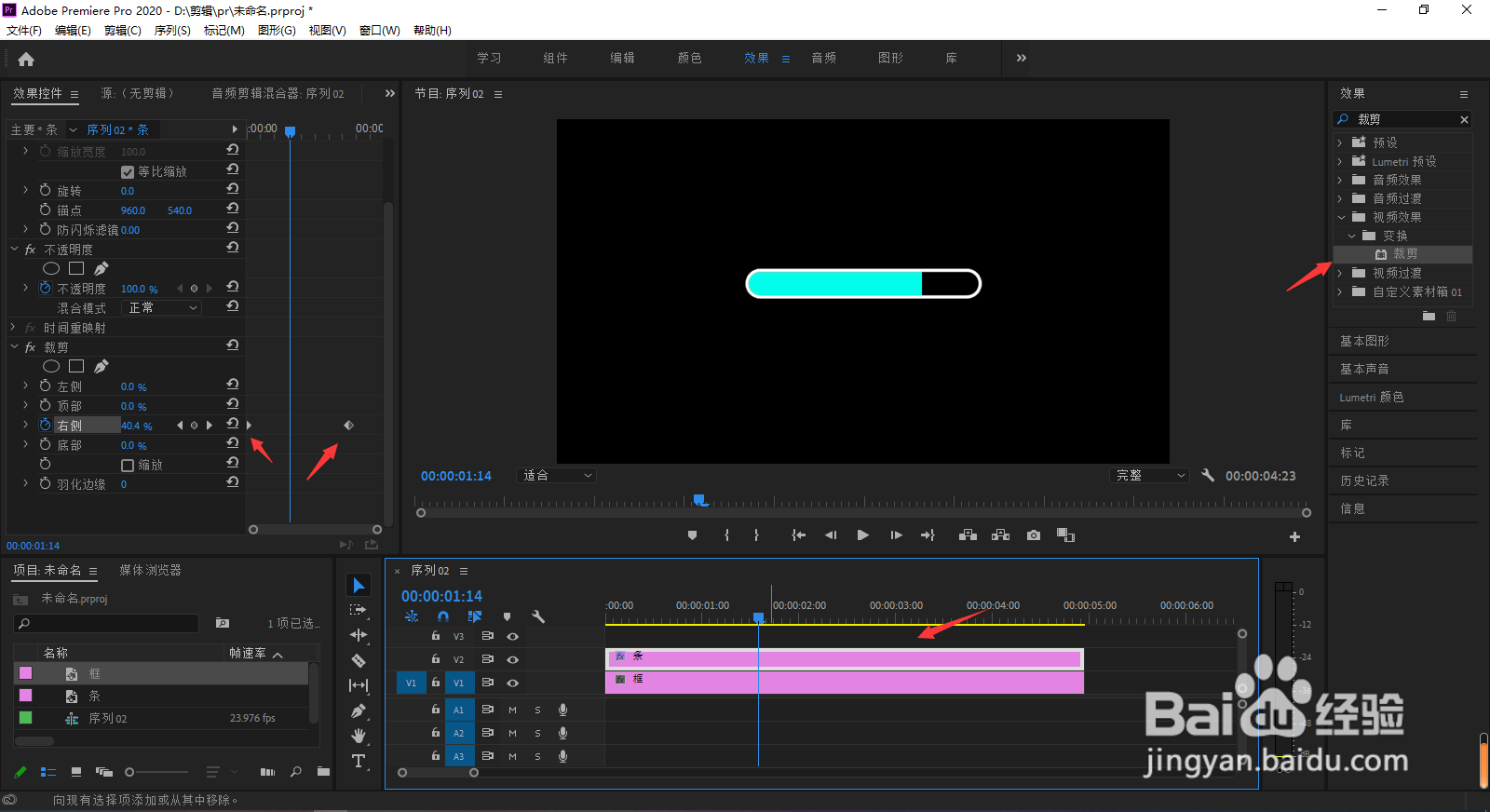The image size is (1490, 812).
Task: Click the Mark In bracket button
Action: tap(726, 535)
